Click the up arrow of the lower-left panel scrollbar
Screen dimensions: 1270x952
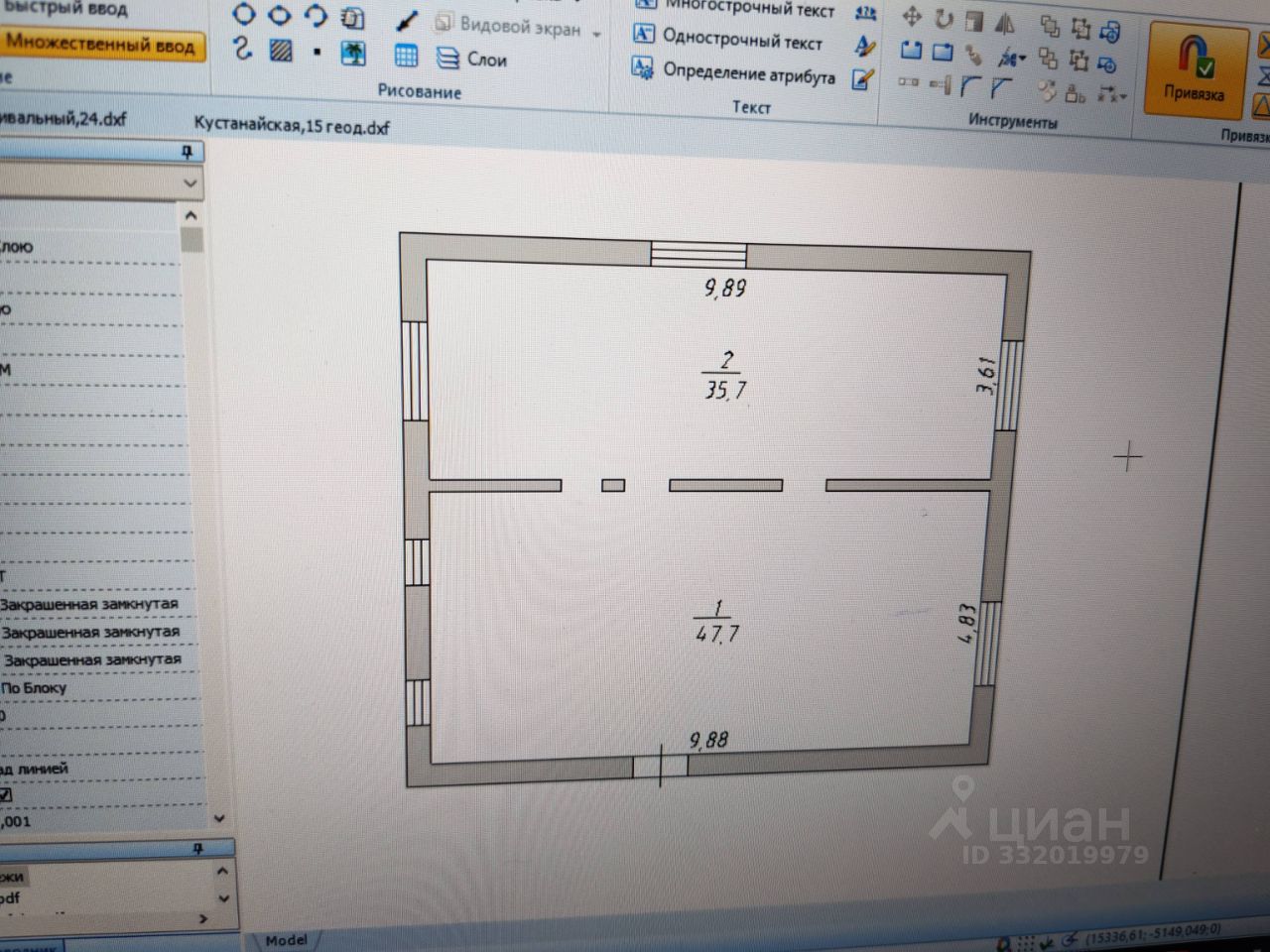click(222, 871)
